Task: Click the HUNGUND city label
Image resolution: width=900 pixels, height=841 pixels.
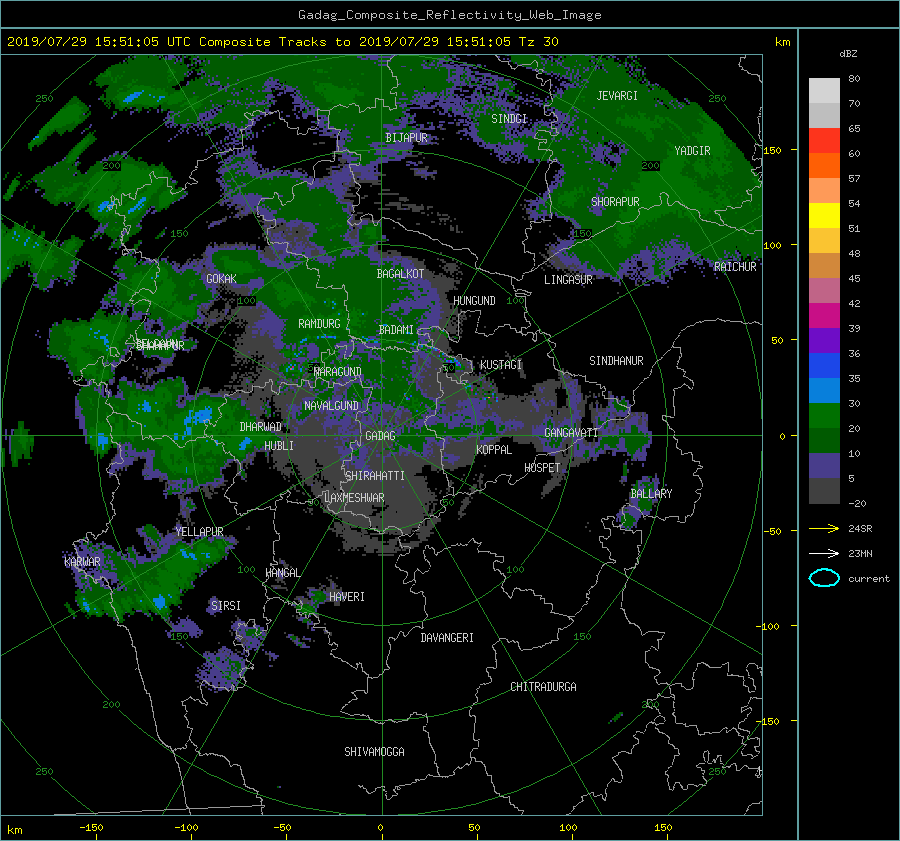Action: click(474, 301)
